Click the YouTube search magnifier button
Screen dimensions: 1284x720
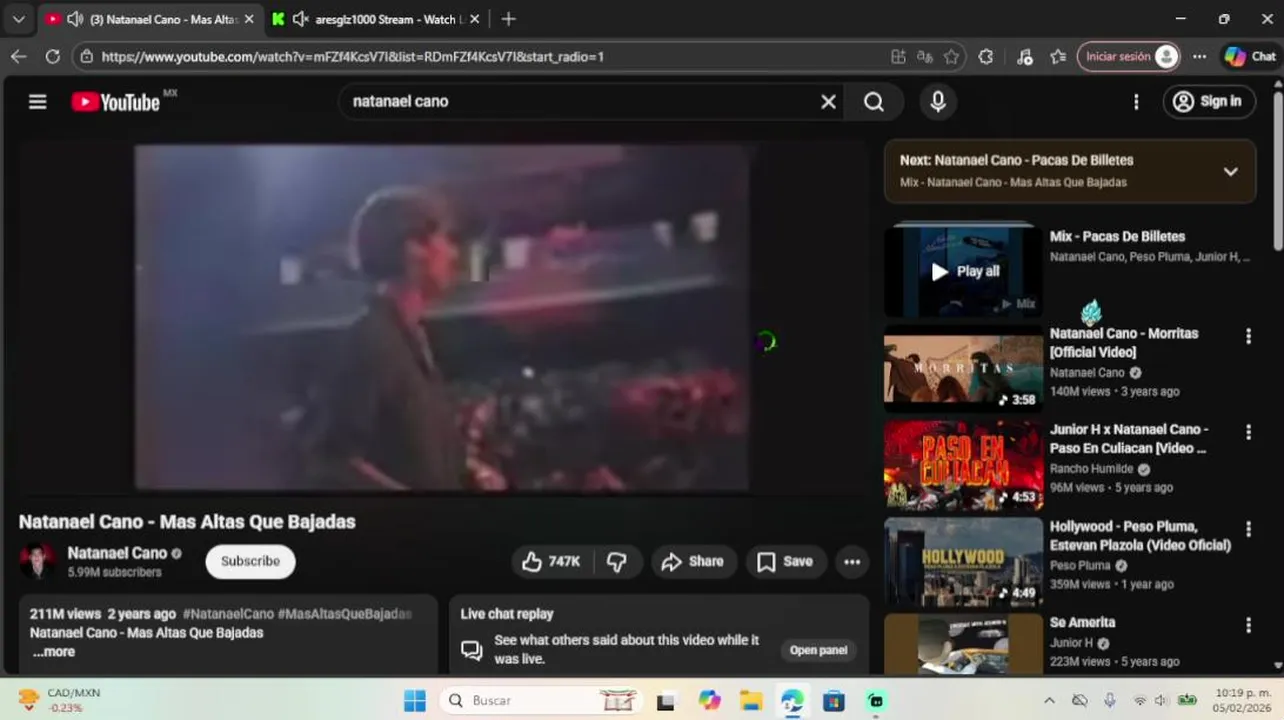874,101
